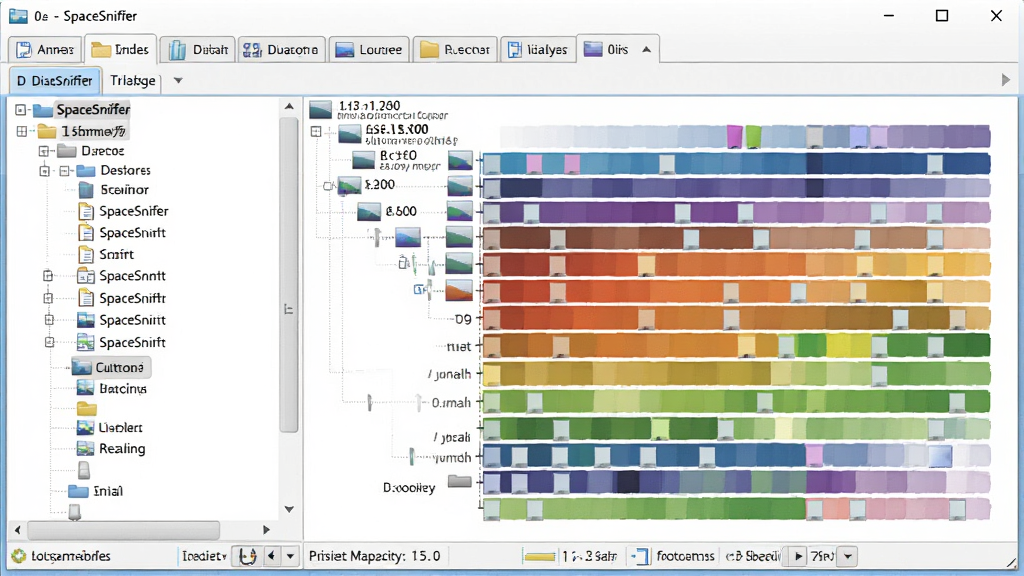Image resolution: width=1024 pixels, height=576 pixels.
Task: Switch to the Trlabge sub-tab
Action: [133, 81]
